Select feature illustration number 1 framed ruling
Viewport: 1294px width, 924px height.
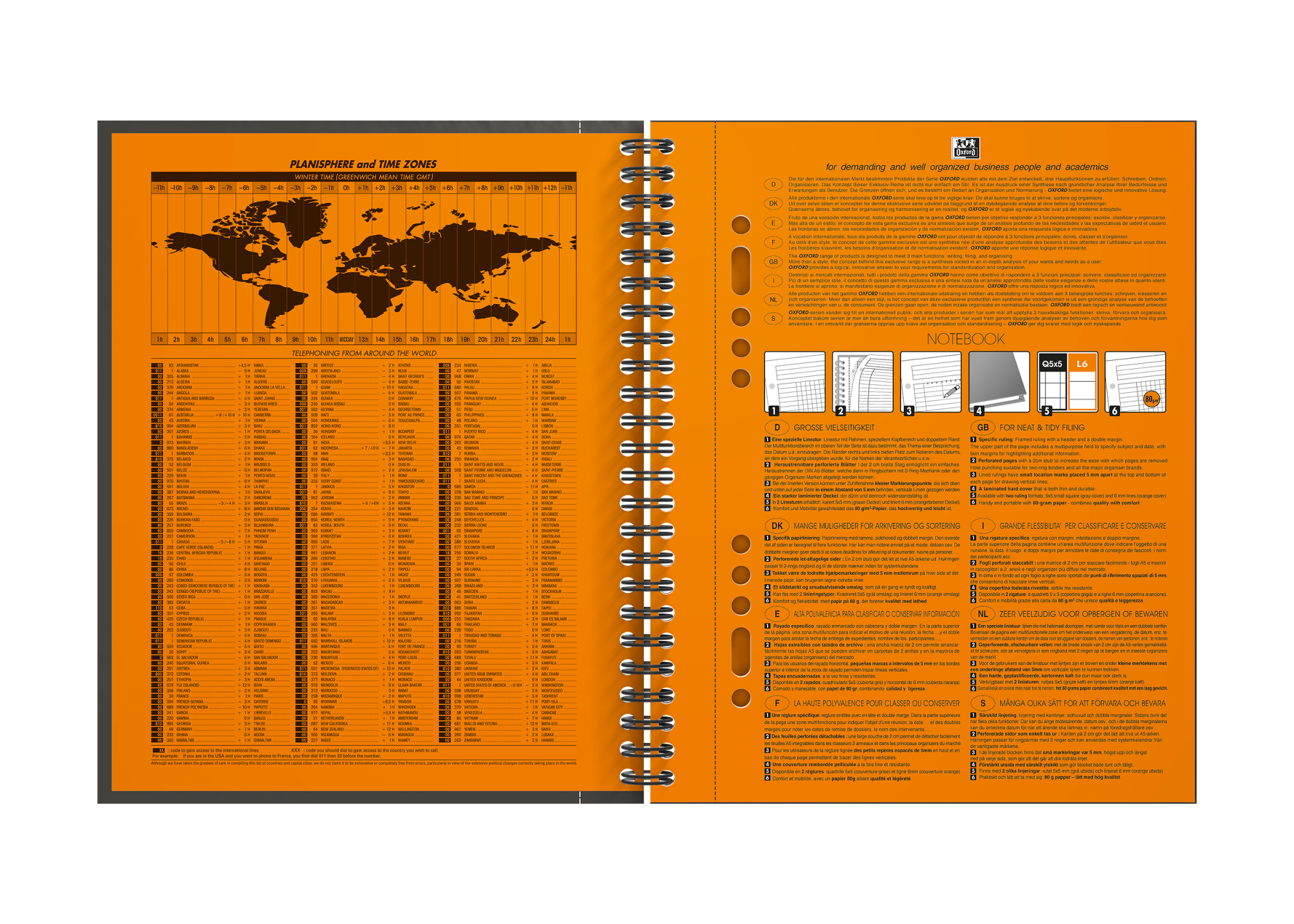click(x=795, y=382)
